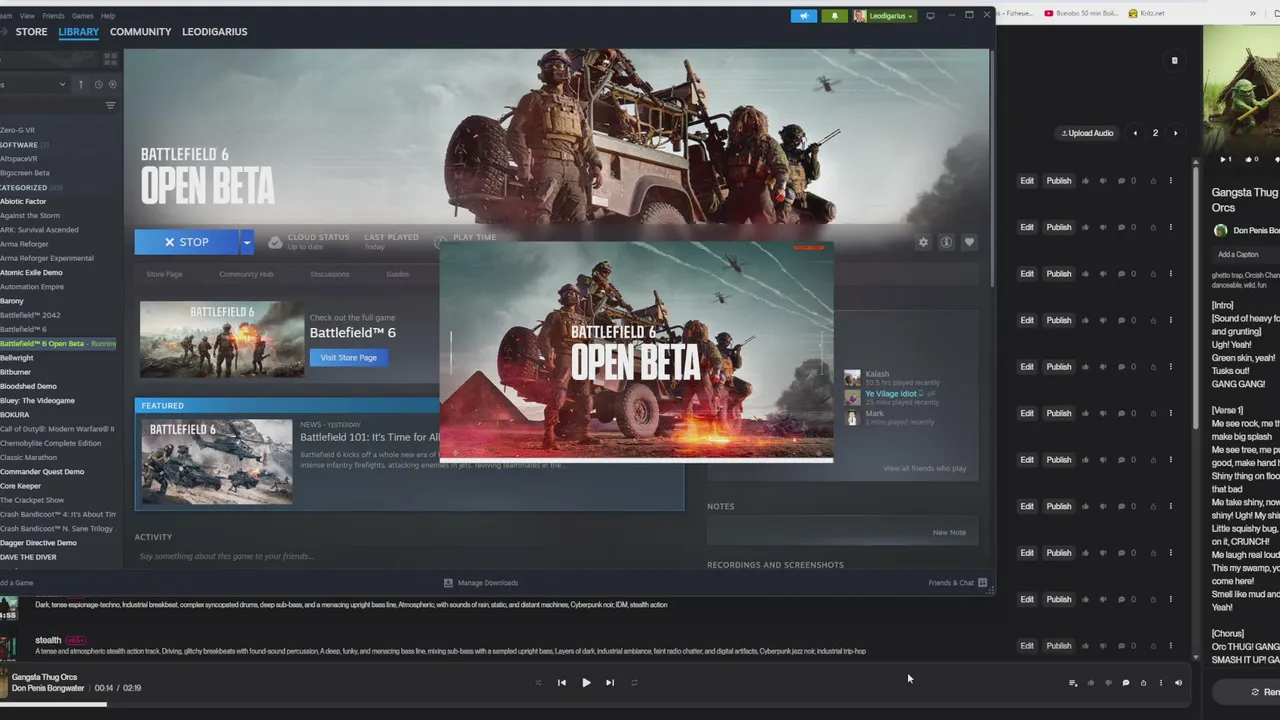This screenshot has height=720, width=1280.
Task: Click clock recent-activity icon in sidebar
Action: click(x=98, y=85)
